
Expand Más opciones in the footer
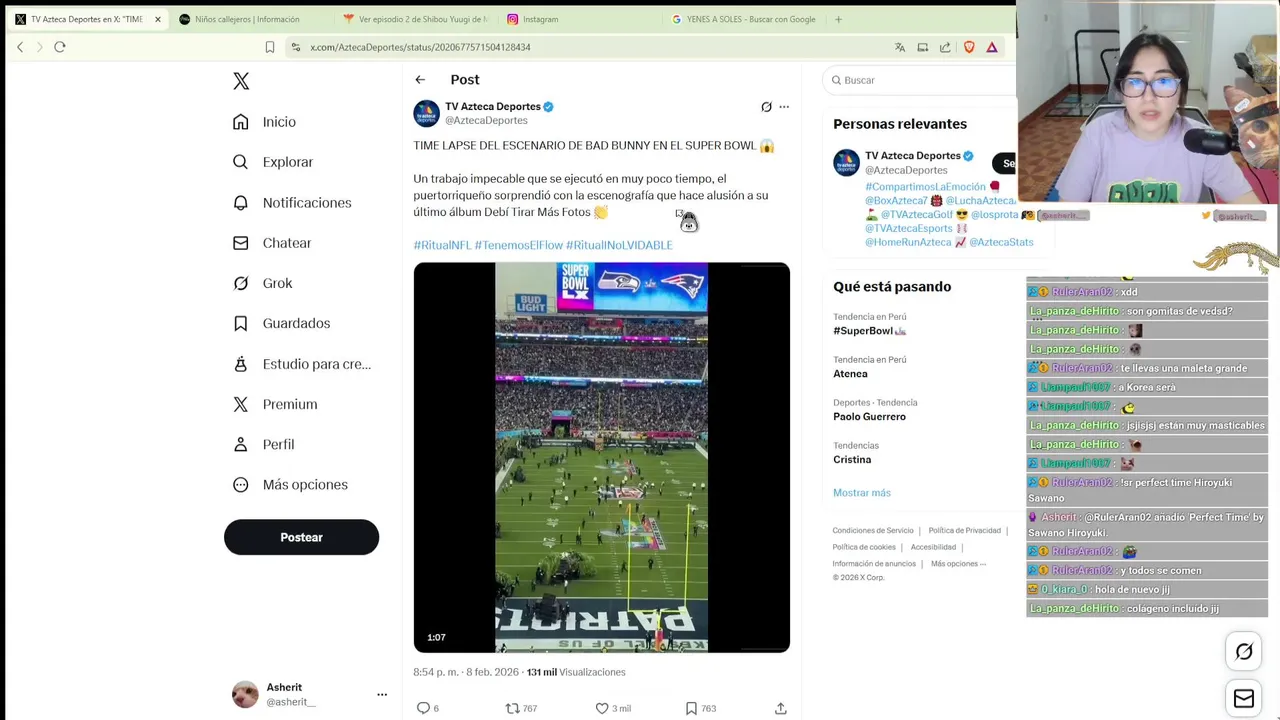958,564
